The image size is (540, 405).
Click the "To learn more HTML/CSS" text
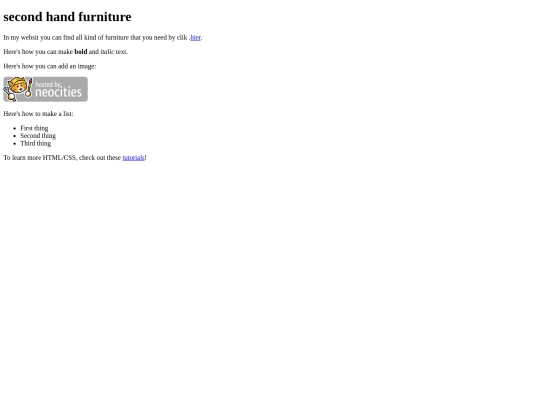pos(62,158)
